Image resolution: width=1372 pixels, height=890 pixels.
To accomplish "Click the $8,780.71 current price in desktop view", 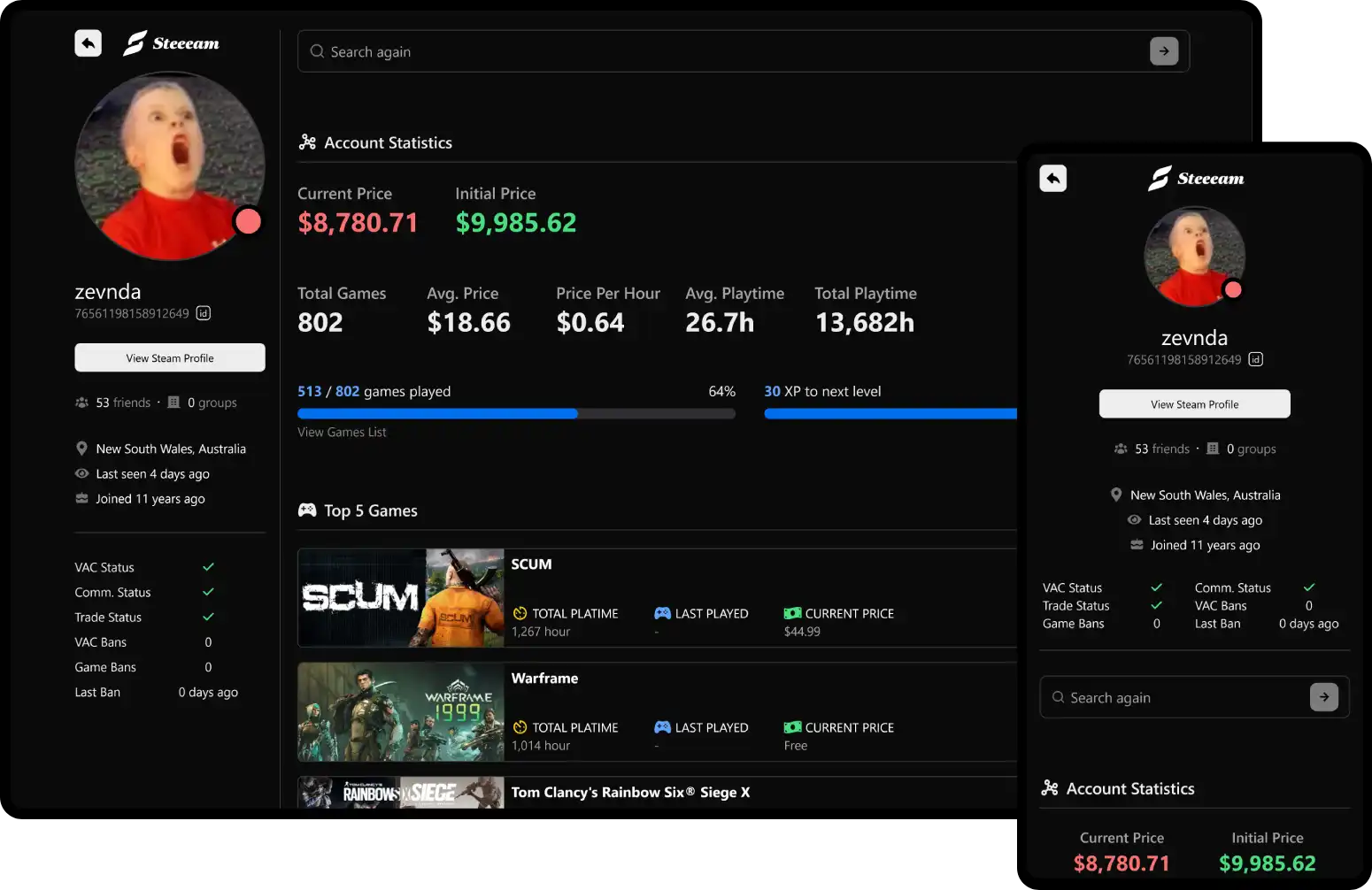I will 358,223.
